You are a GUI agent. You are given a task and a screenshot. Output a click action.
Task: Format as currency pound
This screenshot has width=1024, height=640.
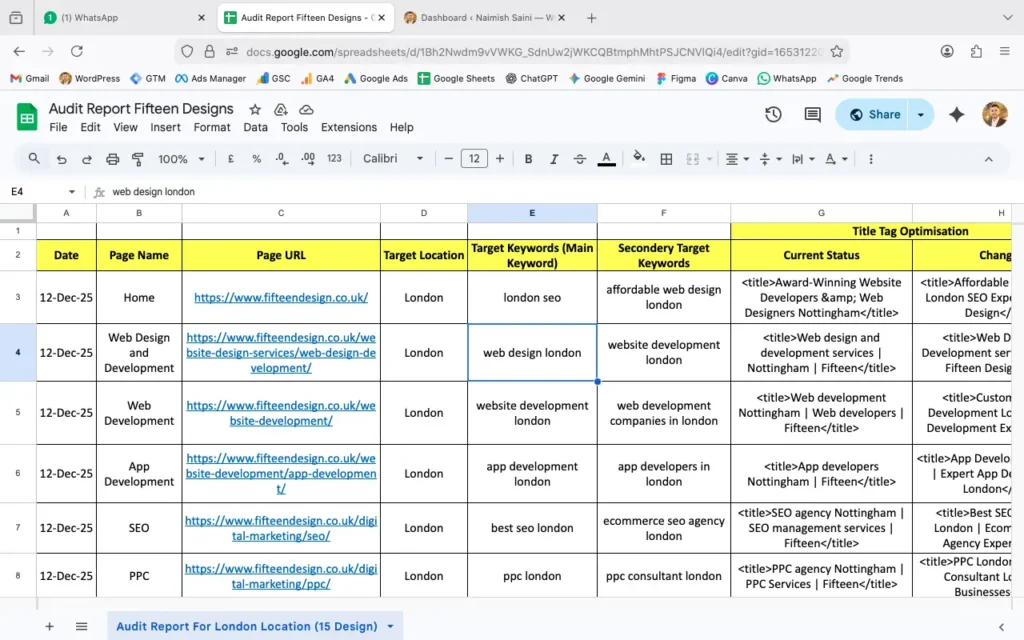pos(231,159)
